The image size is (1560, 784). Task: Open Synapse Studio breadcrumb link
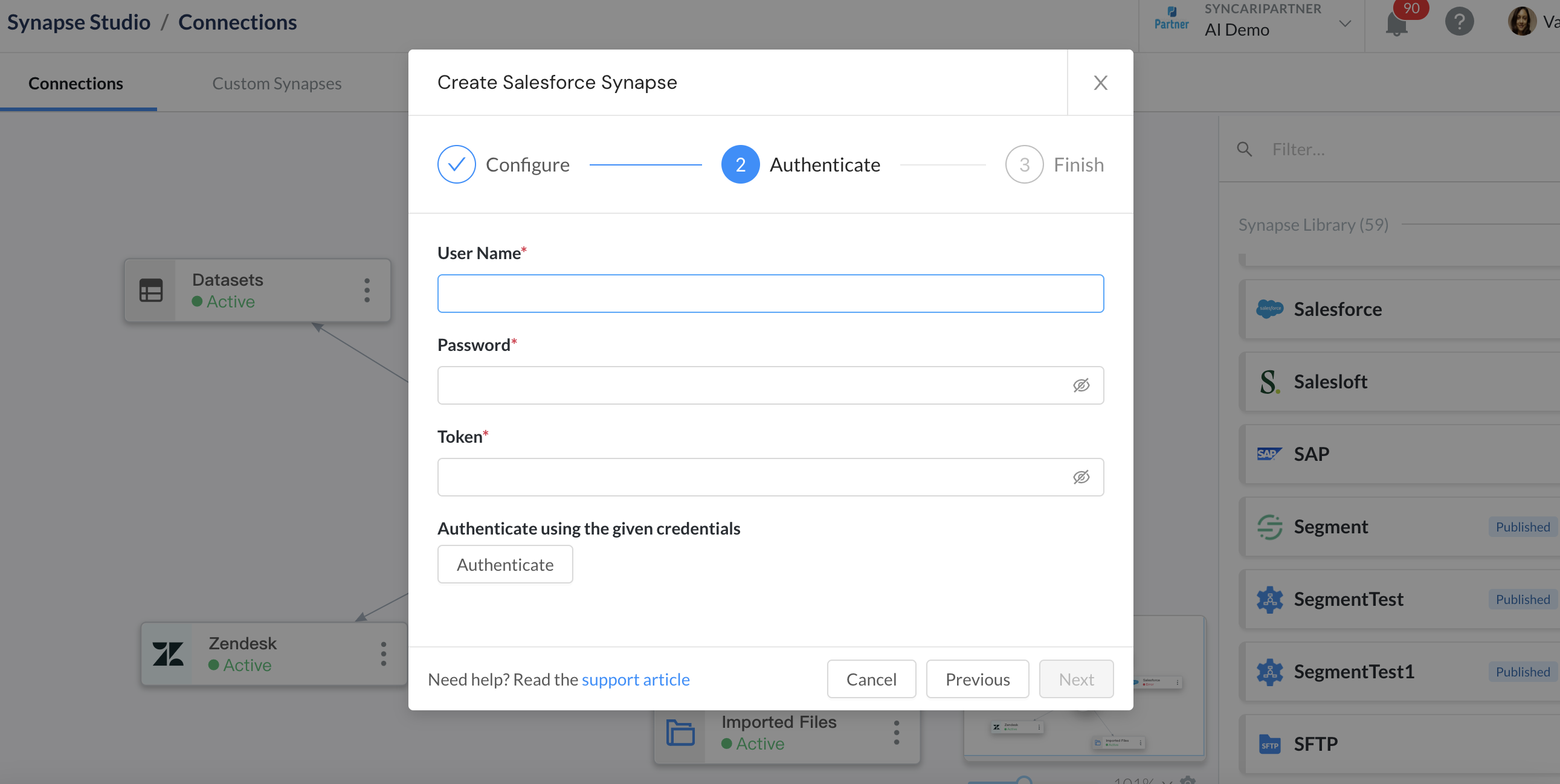[79, 22]
